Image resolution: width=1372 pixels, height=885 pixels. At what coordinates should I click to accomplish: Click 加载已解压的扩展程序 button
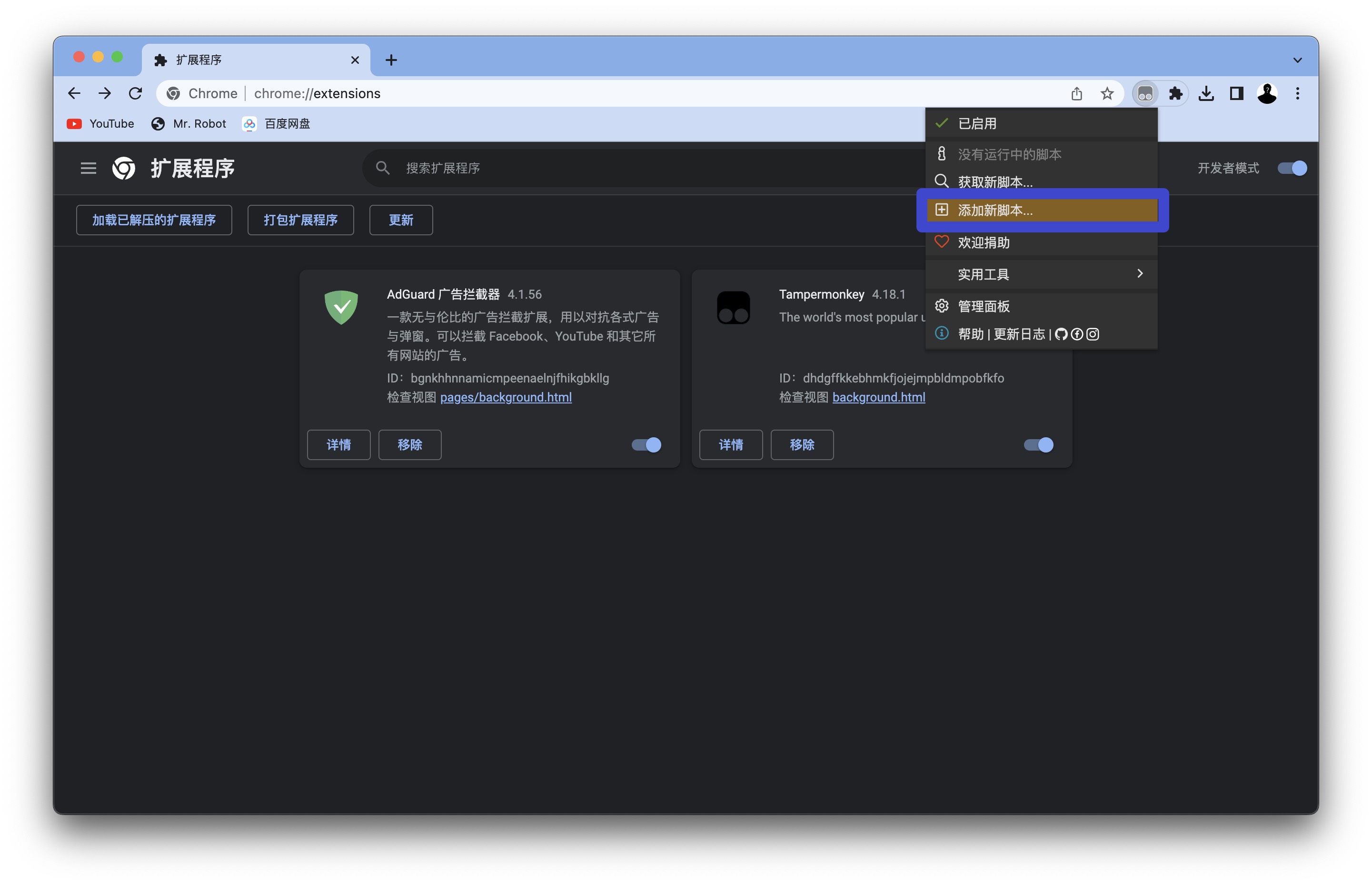point(154,220)
